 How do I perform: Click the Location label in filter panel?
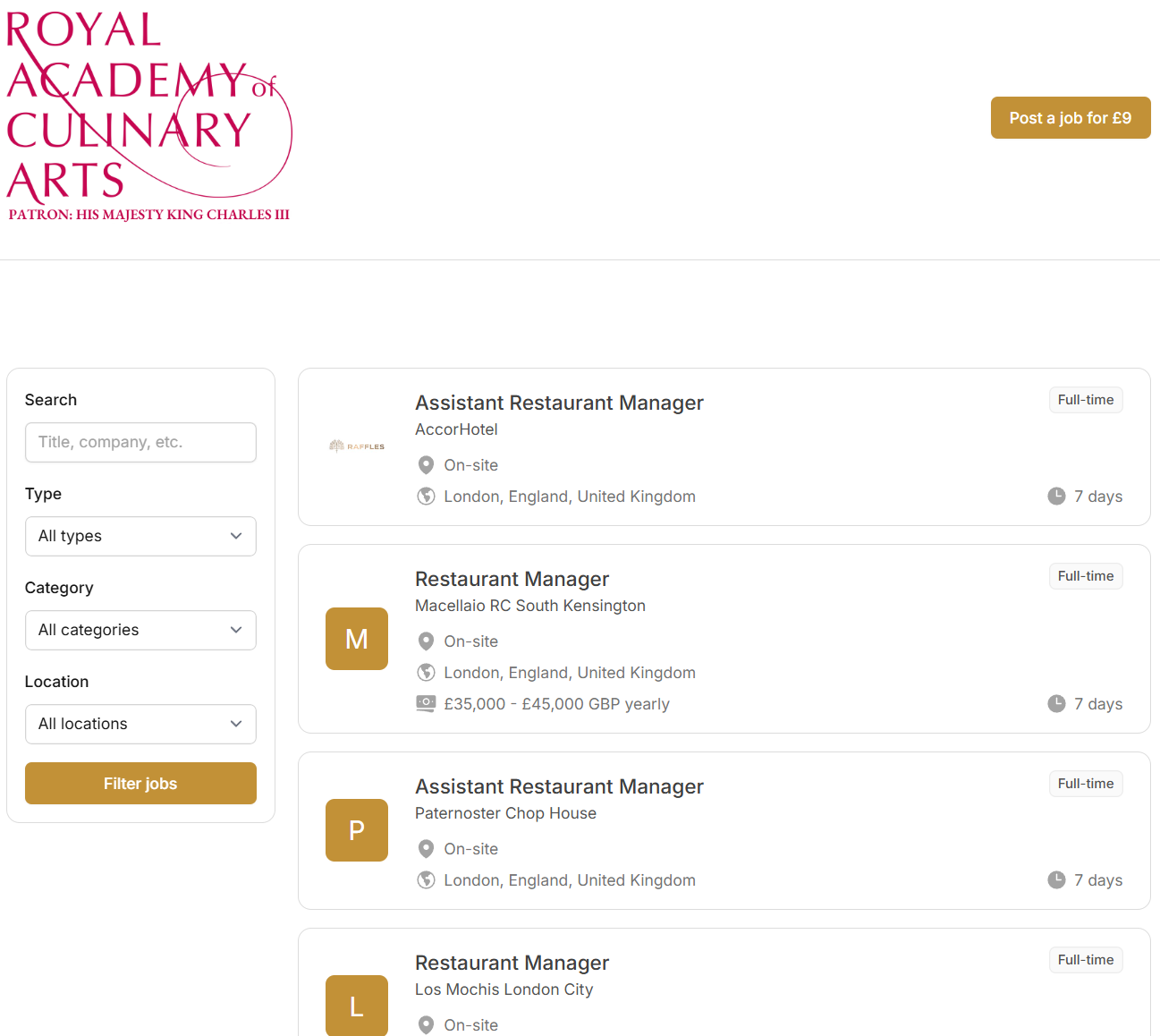(x=56, y=682)
